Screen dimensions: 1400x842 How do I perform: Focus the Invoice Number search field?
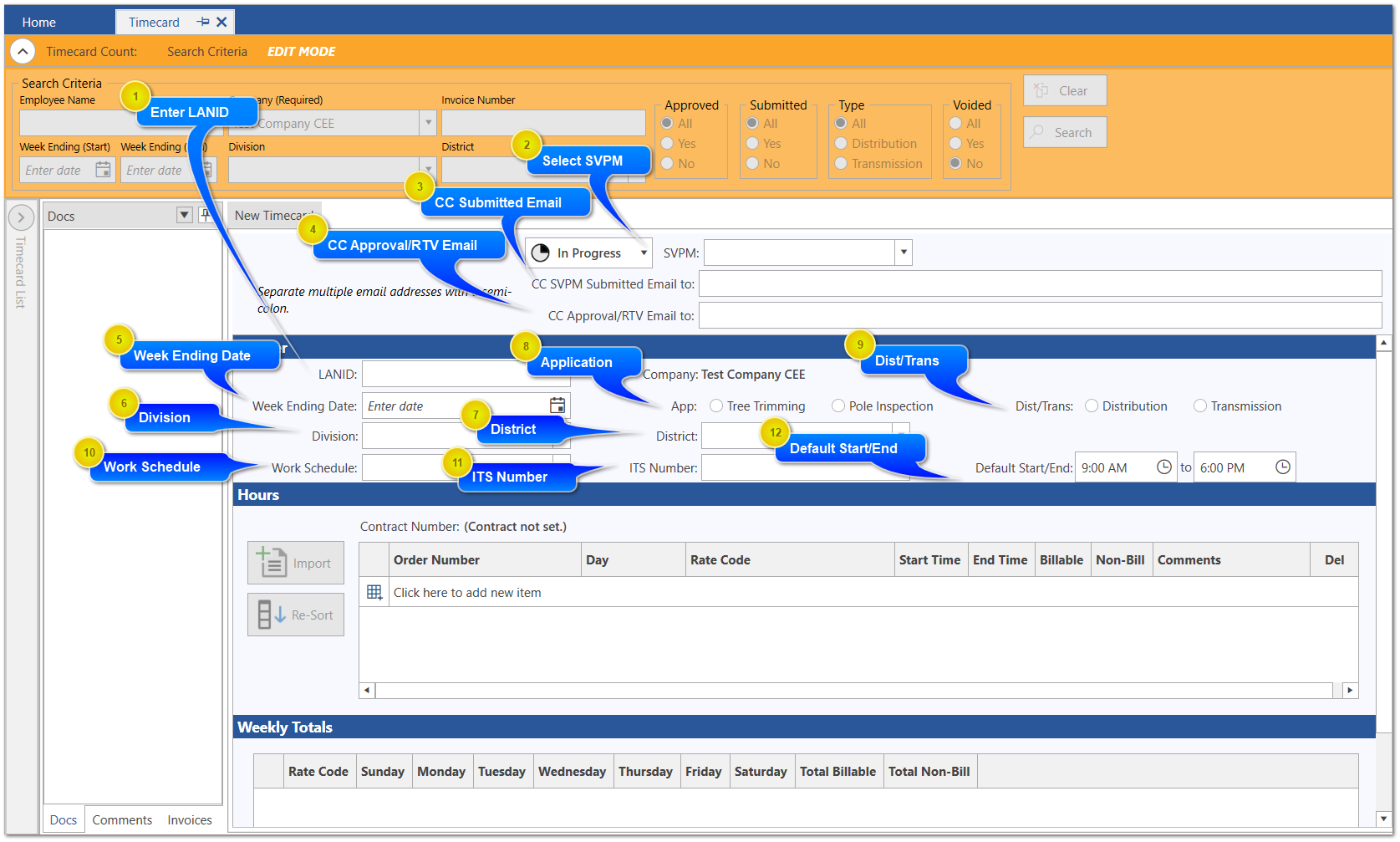point(543,123)
